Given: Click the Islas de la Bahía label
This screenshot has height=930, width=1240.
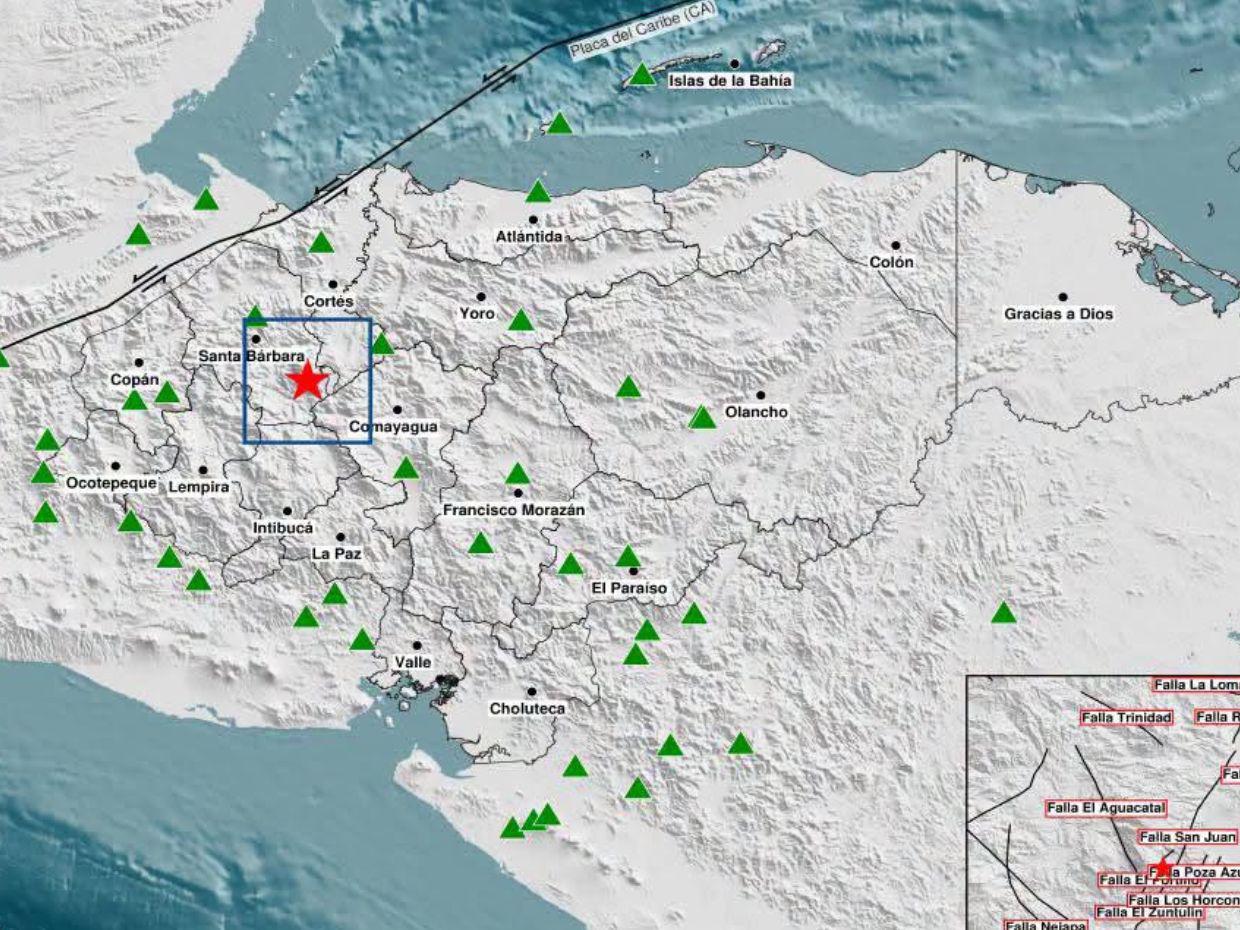Looking at the screenshot, I should point(730,81).
